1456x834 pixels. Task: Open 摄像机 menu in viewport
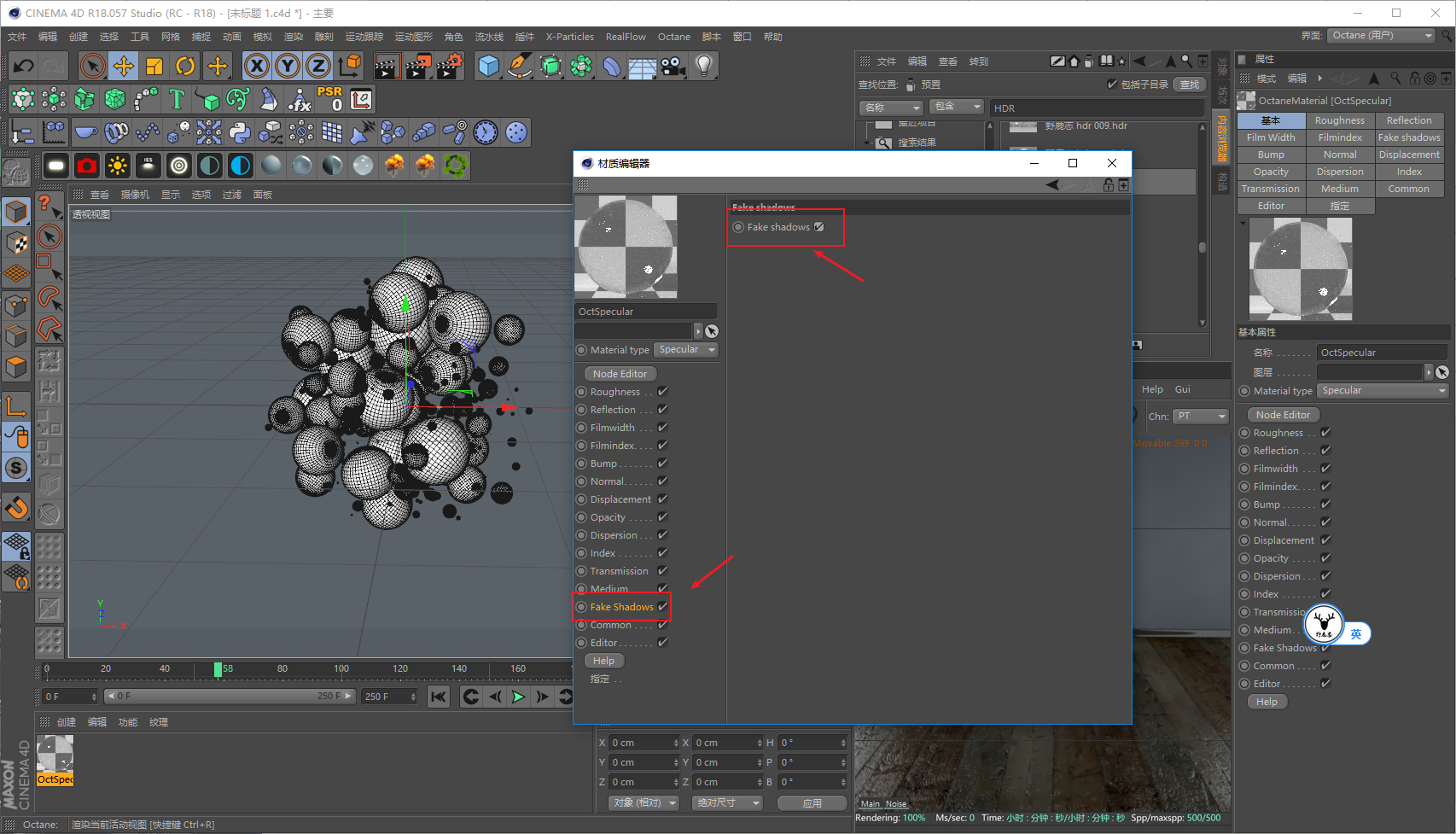point(135,195)
